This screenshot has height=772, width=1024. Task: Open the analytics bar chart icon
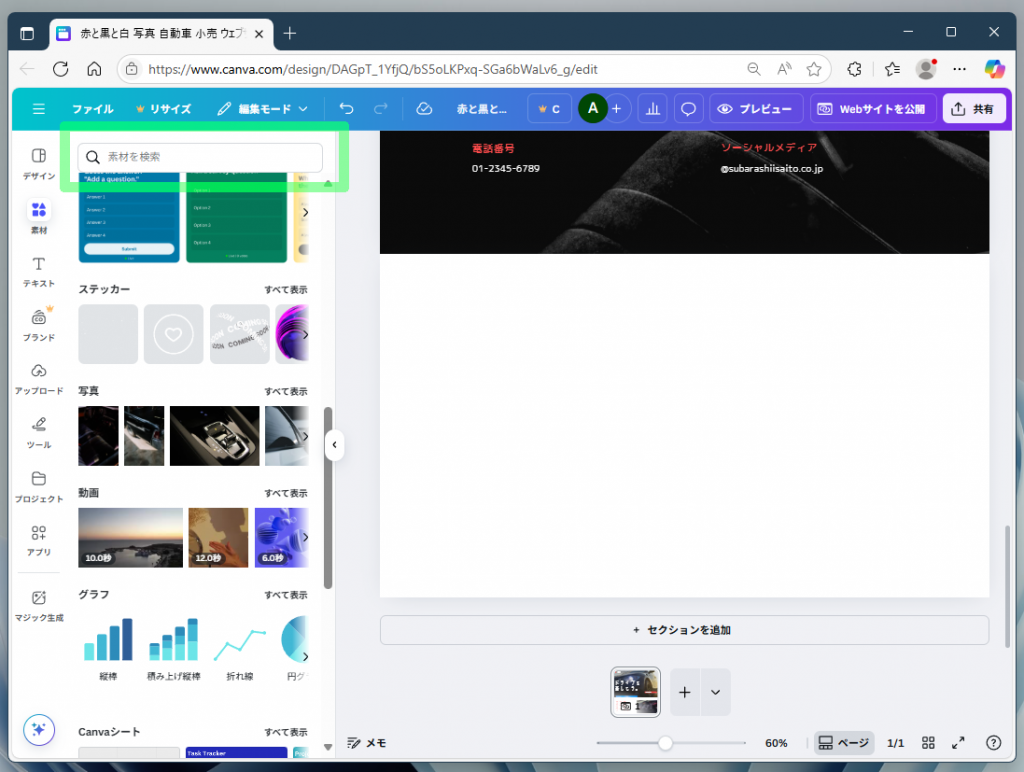(x=652, y=109)
